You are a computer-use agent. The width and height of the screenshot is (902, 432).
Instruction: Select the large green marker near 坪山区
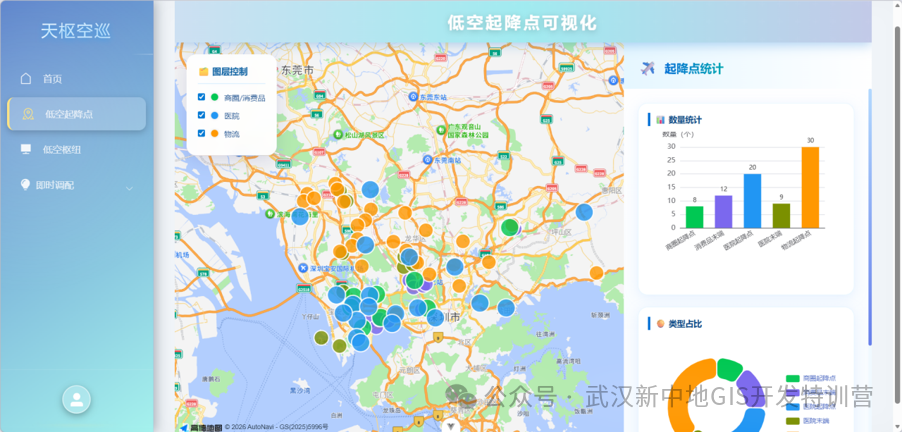point(510,227)
